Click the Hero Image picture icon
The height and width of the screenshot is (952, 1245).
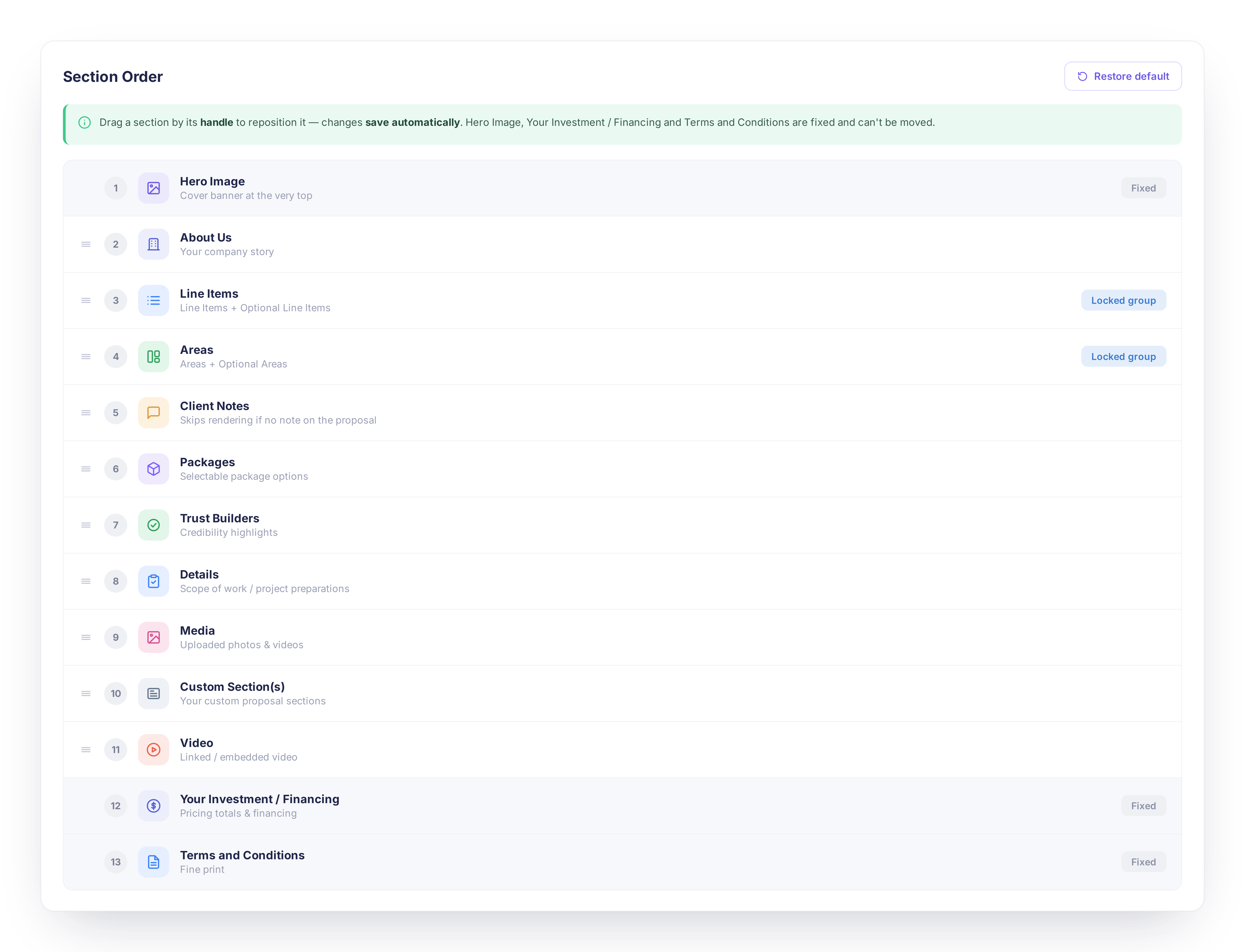pos(154,188)
